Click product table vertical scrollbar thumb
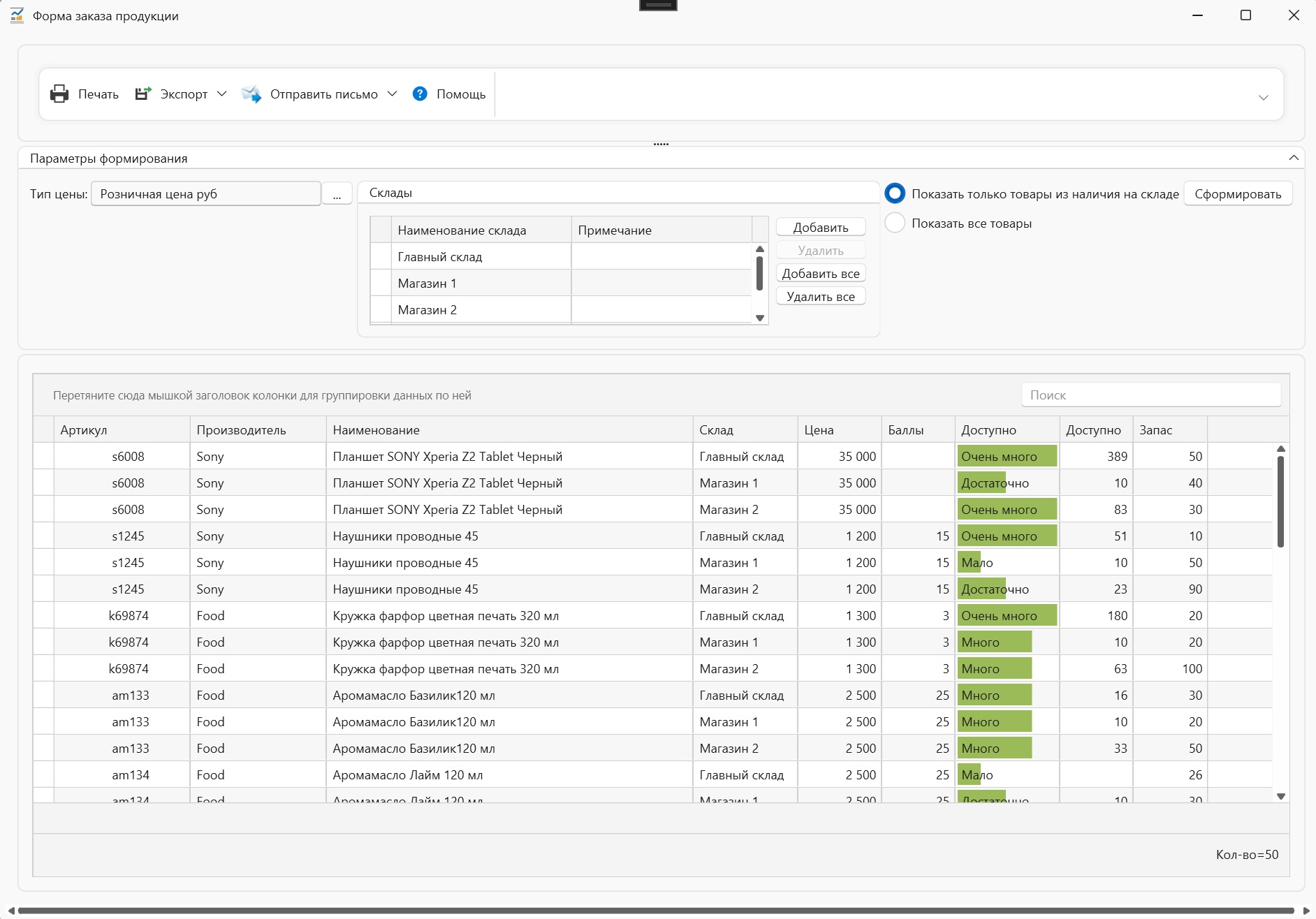1316x919 pixels. [1280, 501]
